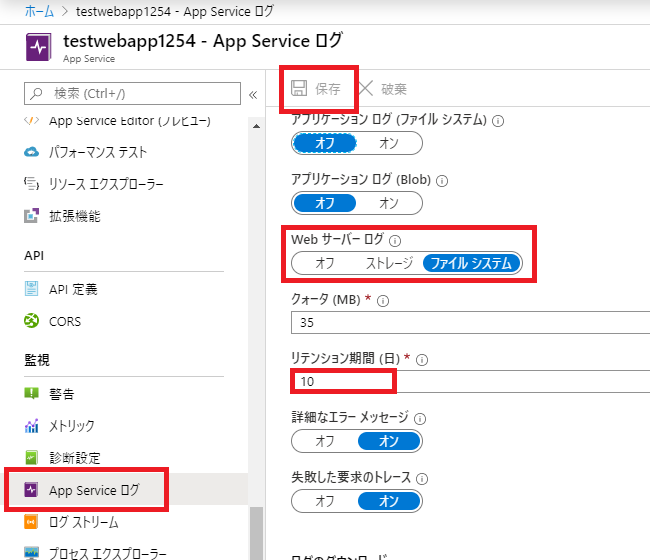Click the ログ ストリーム orange icon
The height and width of the screenshot is (560, 650).
32,522
